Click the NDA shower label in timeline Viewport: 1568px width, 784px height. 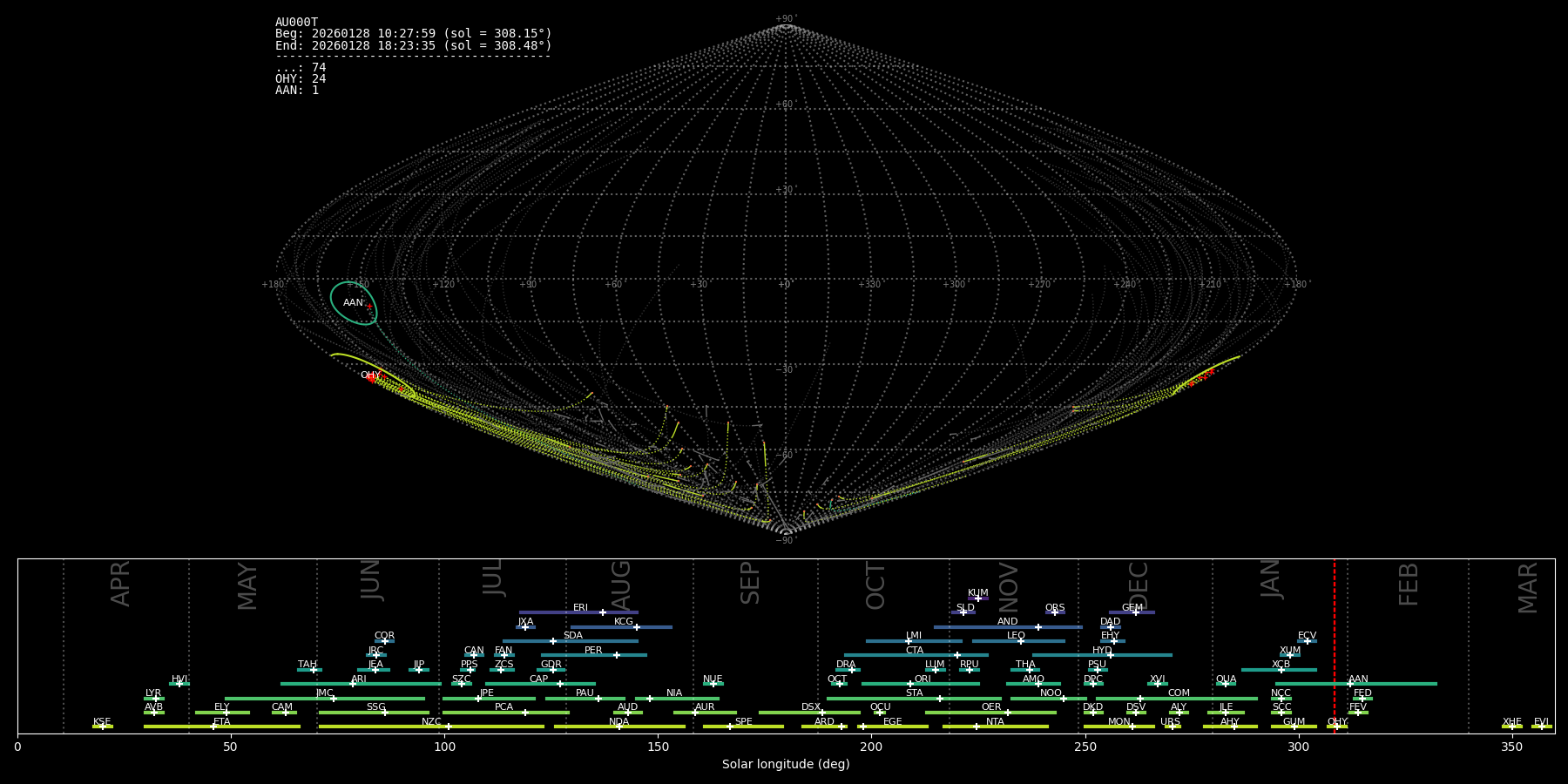(618, 722)
